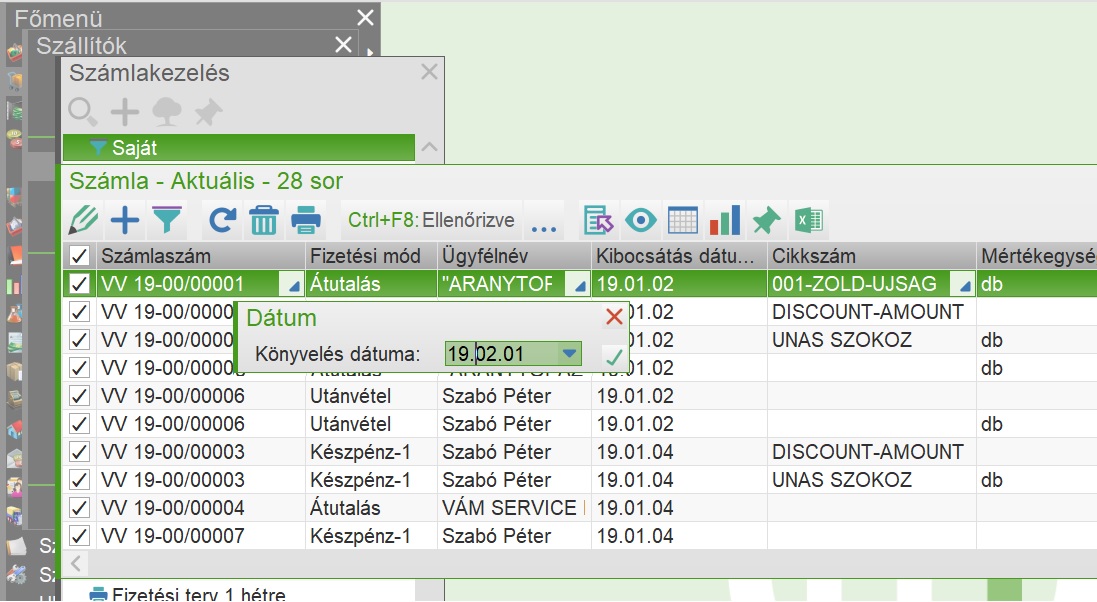
Task: Switch to the Szállítók tab
Action: tap(81, 46)
